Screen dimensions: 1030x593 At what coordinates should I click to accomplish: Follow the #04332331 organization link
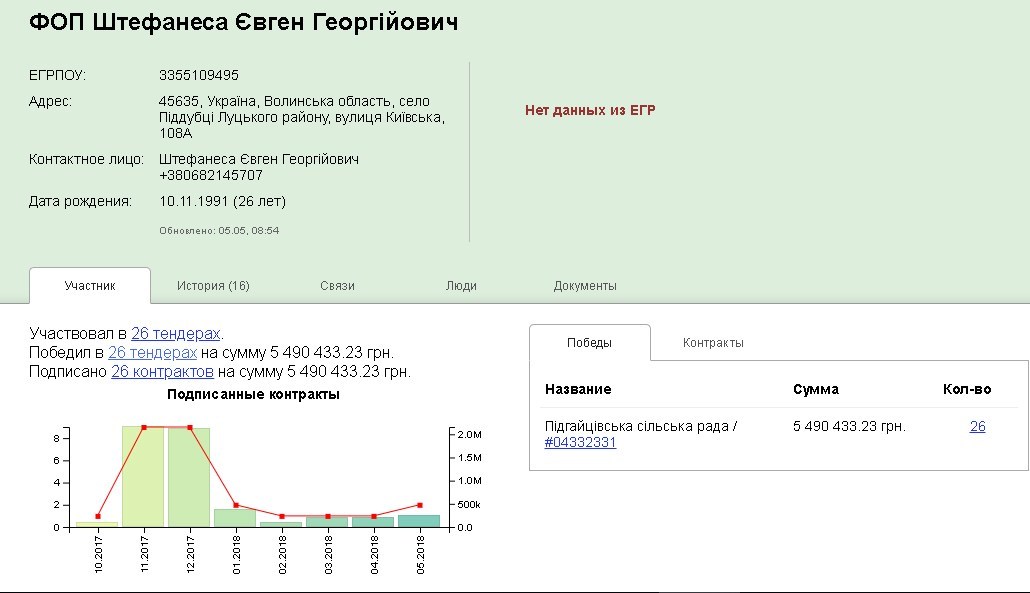(580, 443)
